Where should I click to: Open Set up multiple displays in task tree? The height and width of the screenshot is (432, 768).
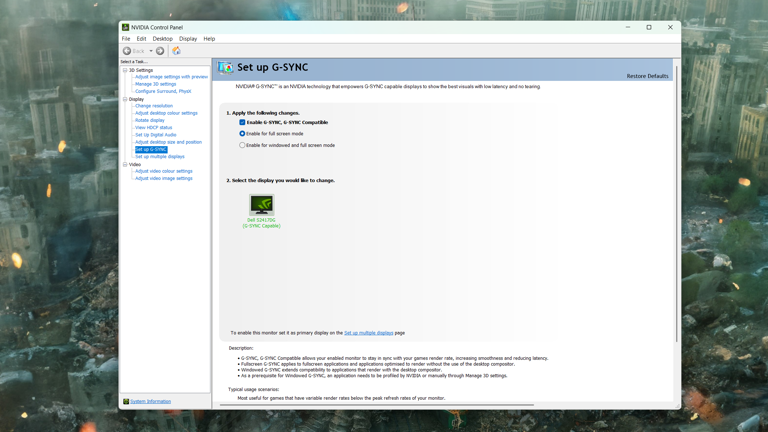pyautogui.click(x=160, y=157)
